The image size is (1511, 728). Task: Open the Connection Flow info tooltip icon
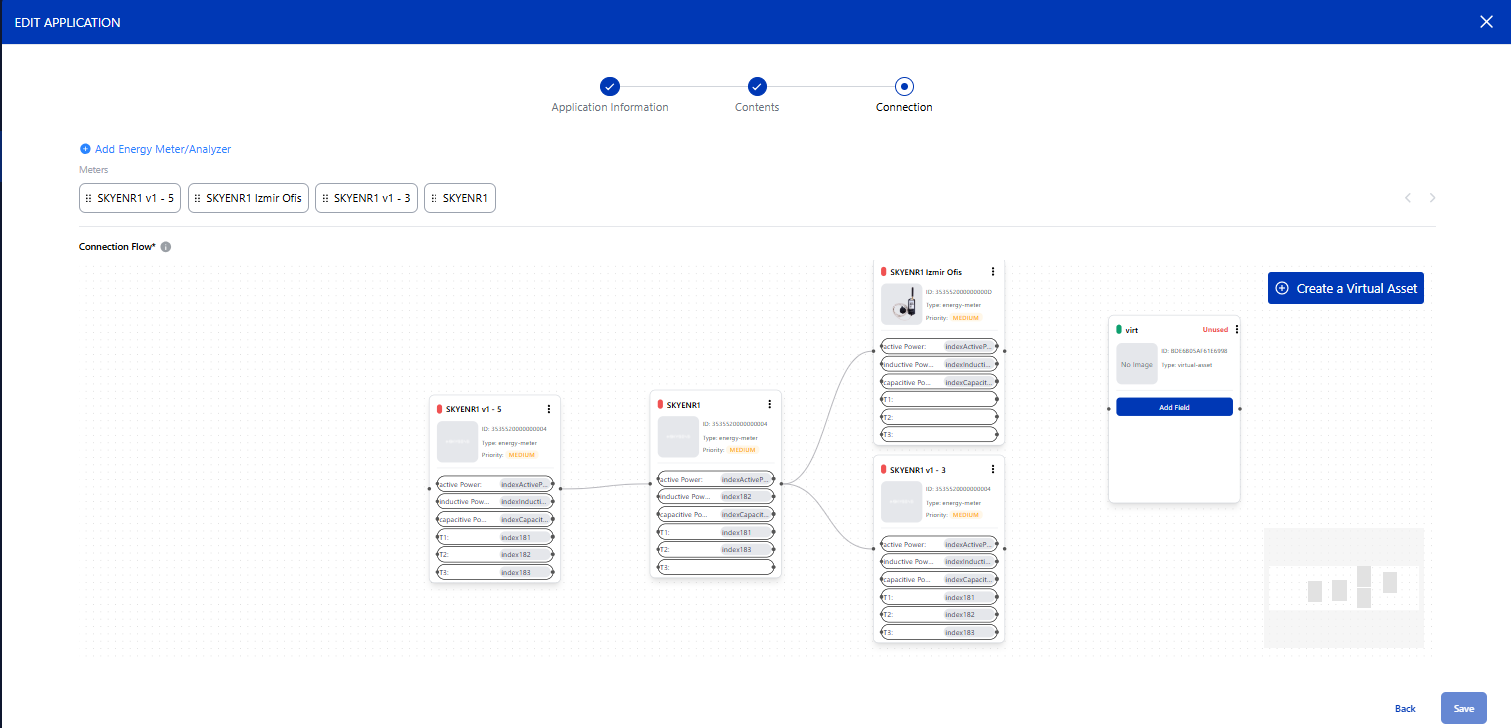point(166,247)
